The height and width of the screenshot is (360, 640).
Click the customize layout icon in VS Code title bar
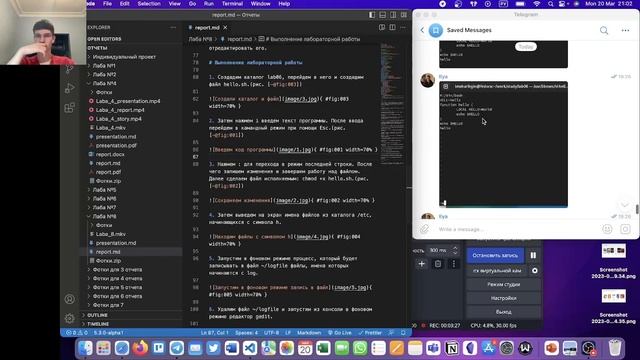404,15
